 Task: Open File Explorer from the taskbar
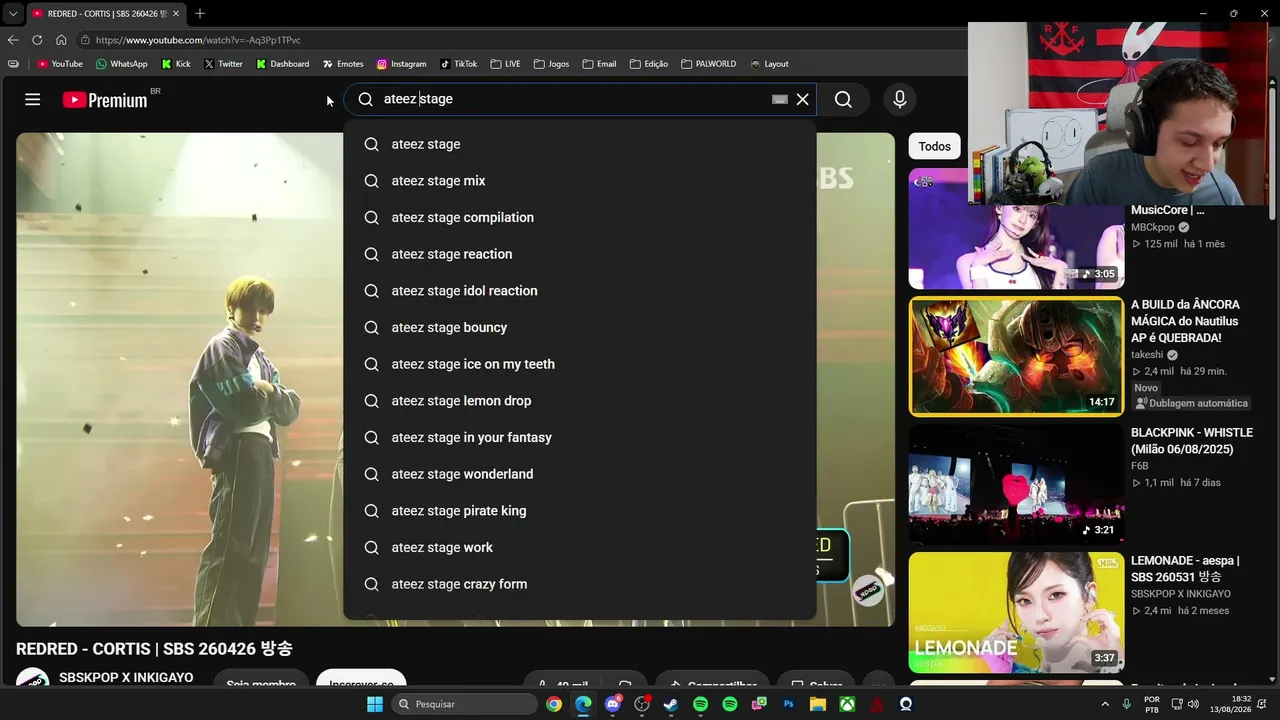tap(818, 704)
